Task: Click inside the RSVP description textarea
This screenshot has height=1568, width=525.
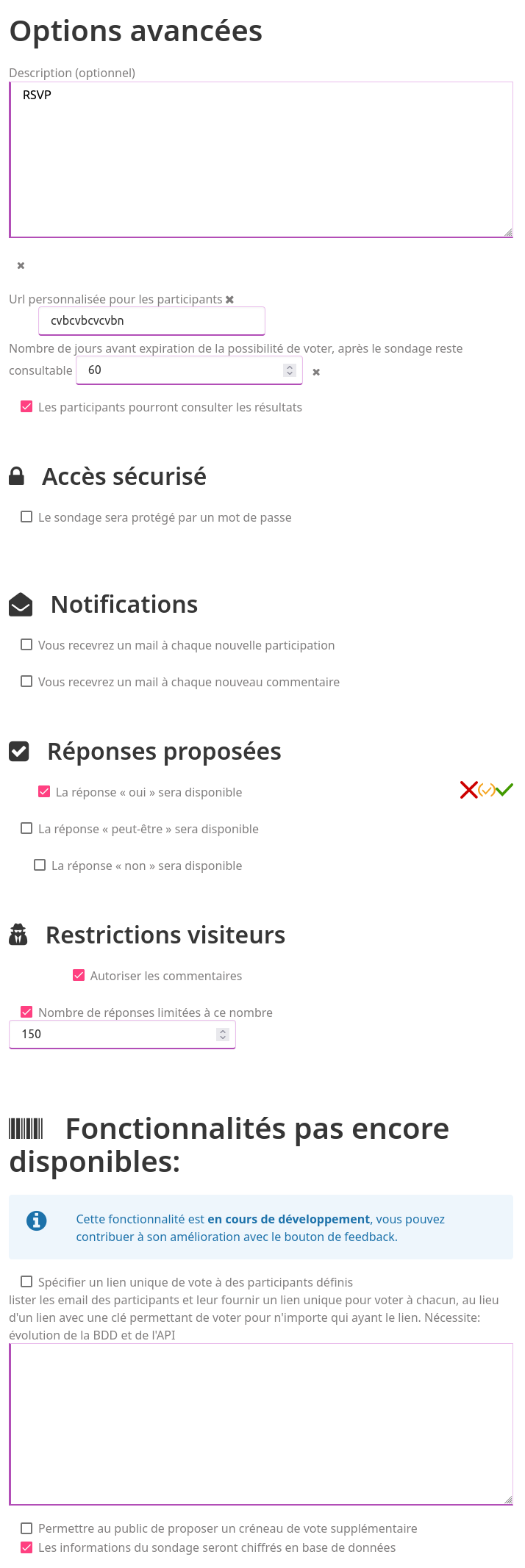Action: (261, 159)
